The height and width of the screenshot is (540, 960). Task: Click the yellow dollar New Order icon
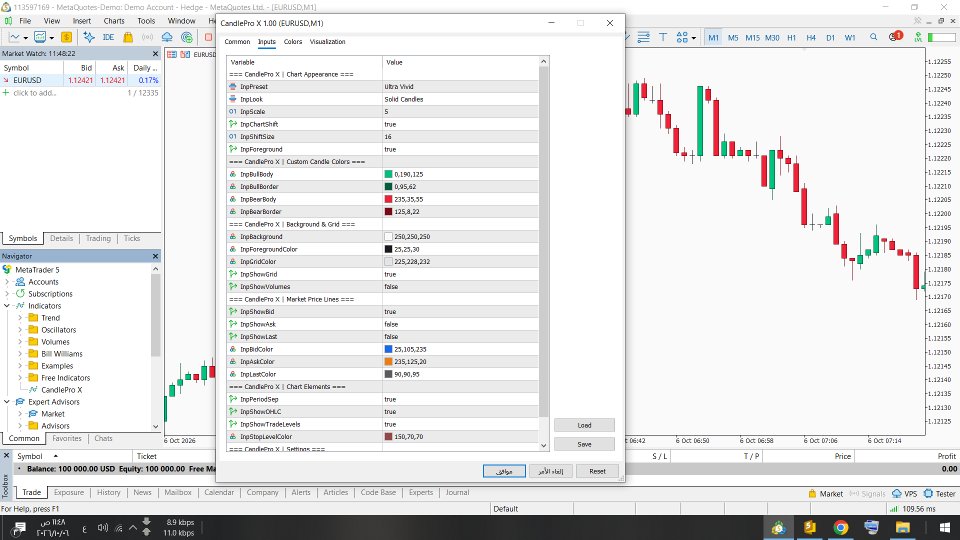click(66, 37)
